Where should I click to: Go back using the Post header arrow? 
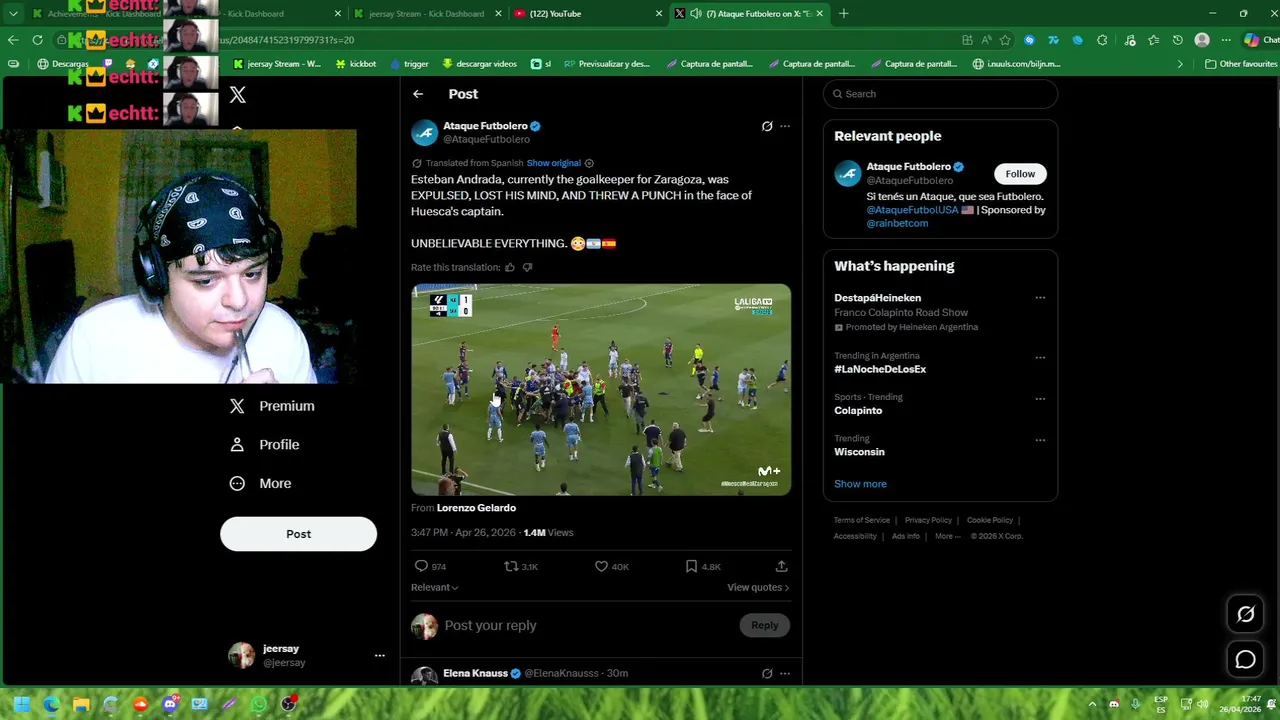pos(418,94)
